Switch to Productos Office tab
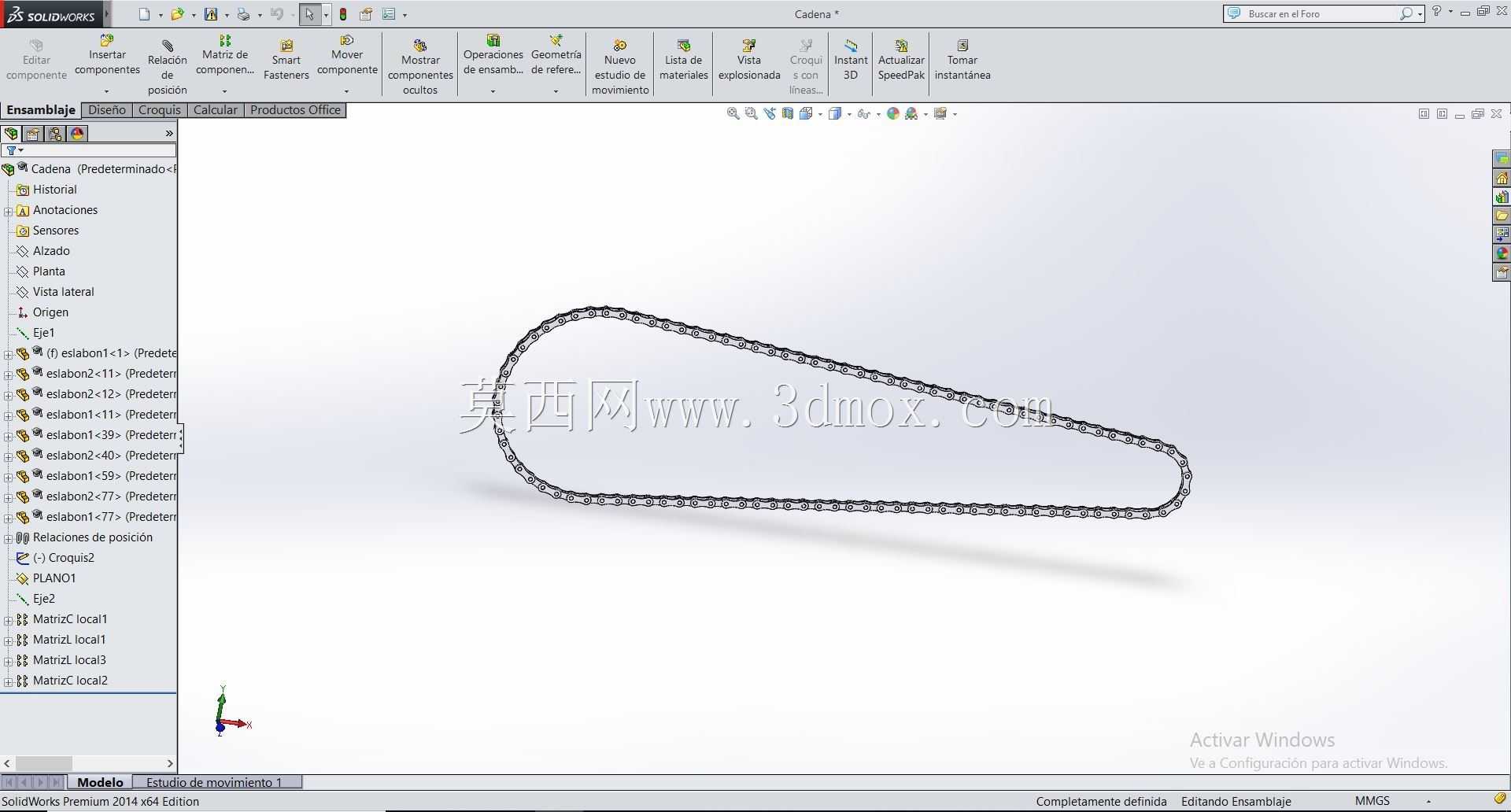 tap(295, 110)
